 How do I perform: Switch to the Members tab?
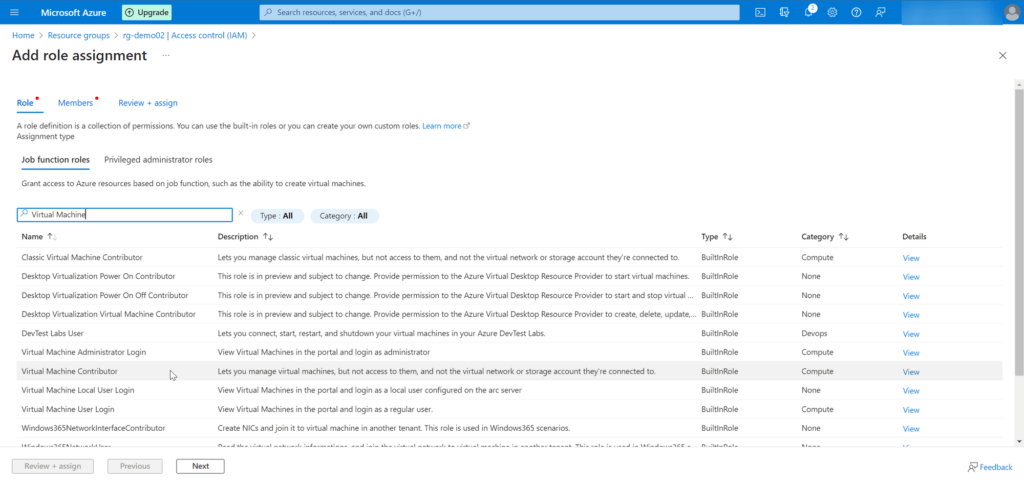(76, 103)
